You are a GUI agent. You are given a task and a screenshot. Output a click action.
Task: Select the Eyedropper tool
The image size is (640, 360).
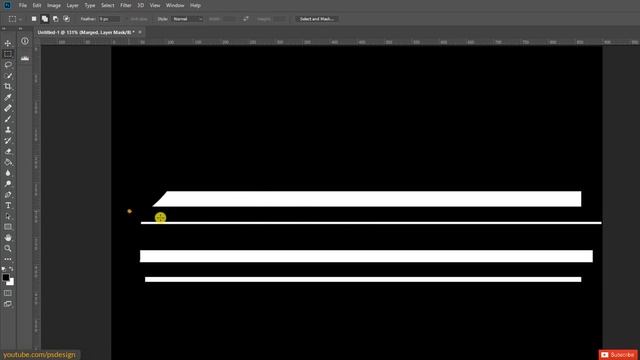(8, 97)
